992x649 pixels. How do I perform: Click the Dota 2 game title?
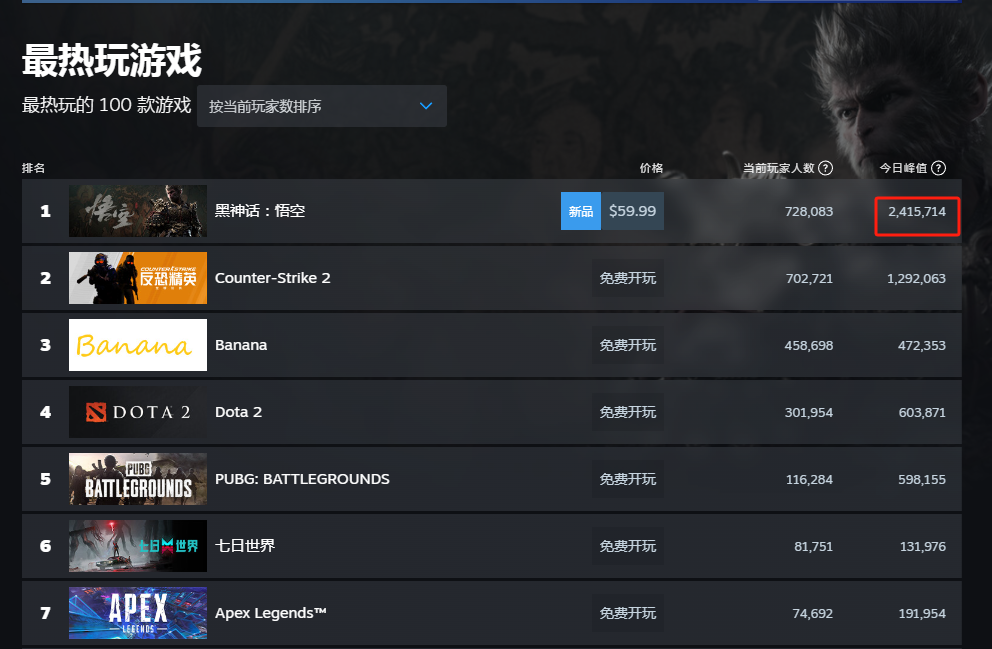pyautogui.click(x=239, y=412)
